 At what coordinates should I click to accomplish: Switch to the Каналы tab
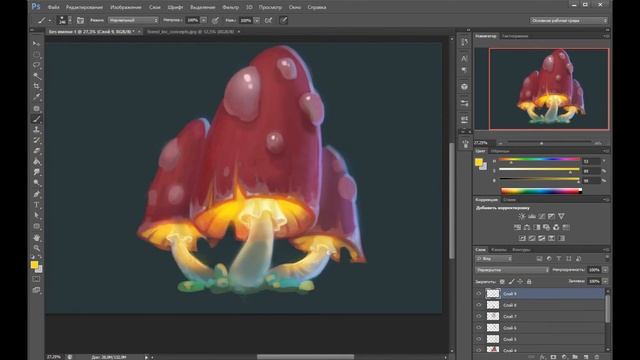pos(498,249)
